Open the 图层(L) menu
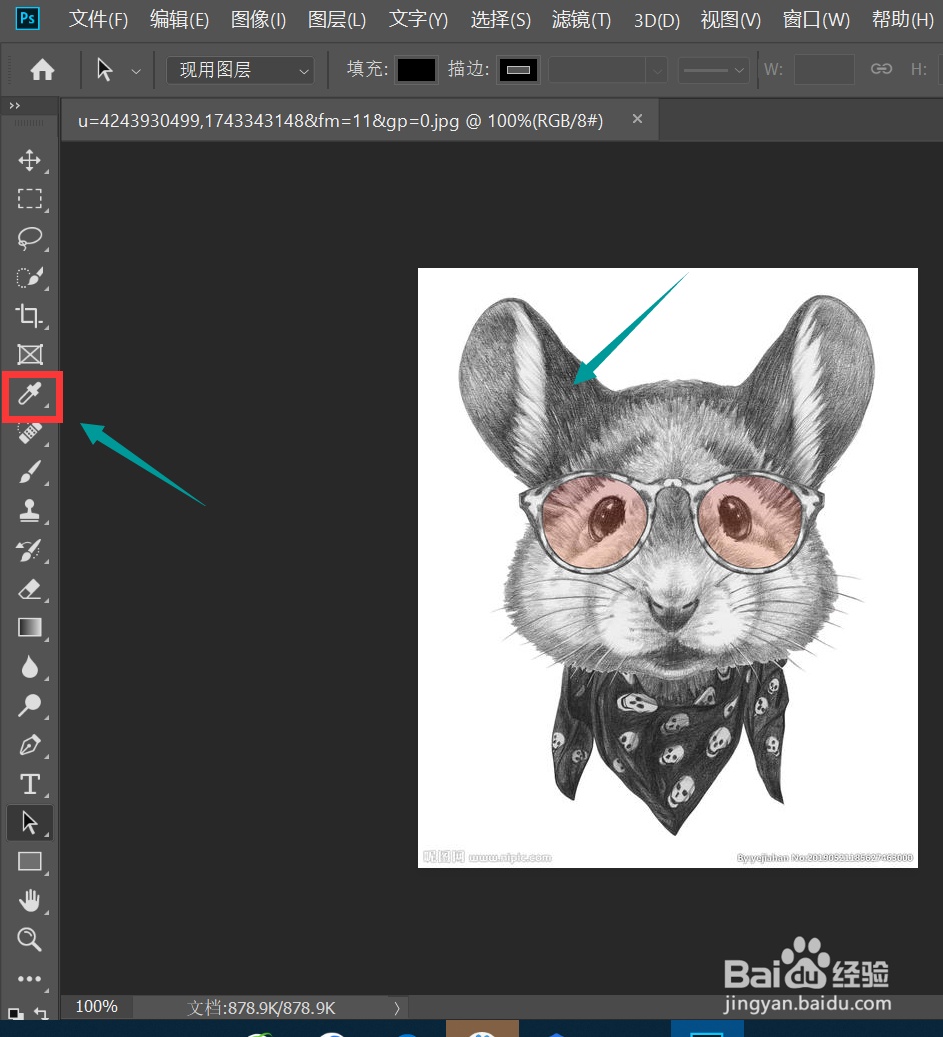943x1037 pixels. 337,20
